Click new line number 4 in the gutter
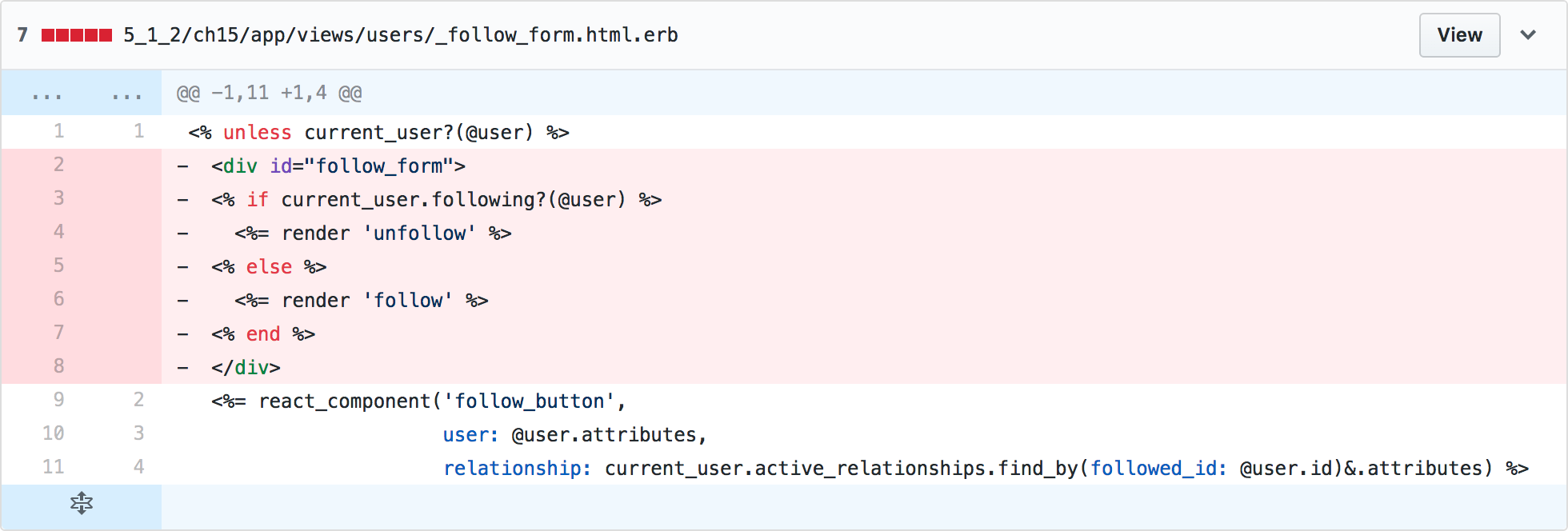1568x531 pixels. coord(138,467)
